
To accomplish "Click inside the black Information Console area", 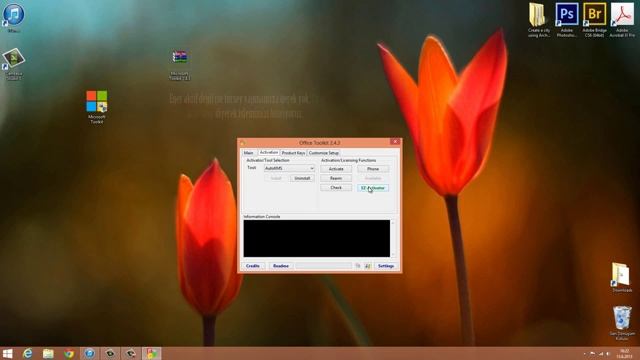I will pyautogui.click(x=317, y=238).
